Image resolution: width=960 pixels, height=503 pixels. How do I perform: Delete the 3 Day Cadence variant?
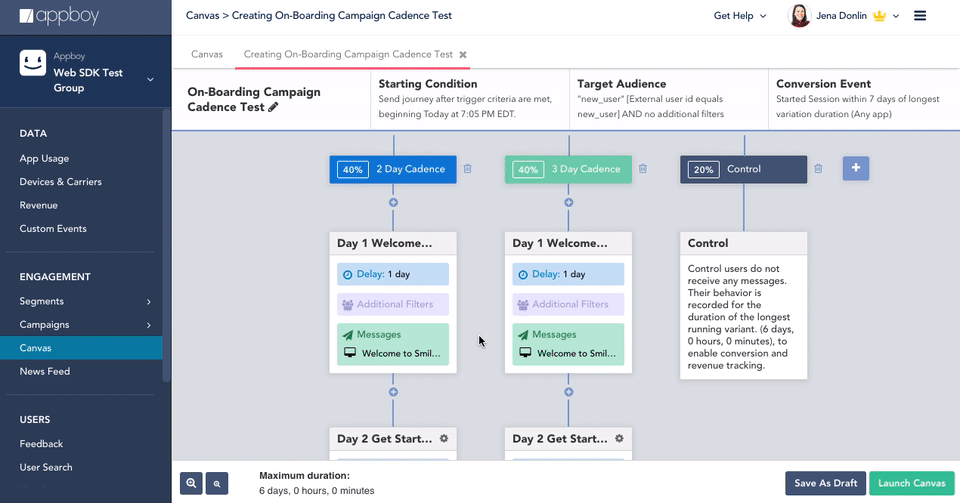pos(643,169)
